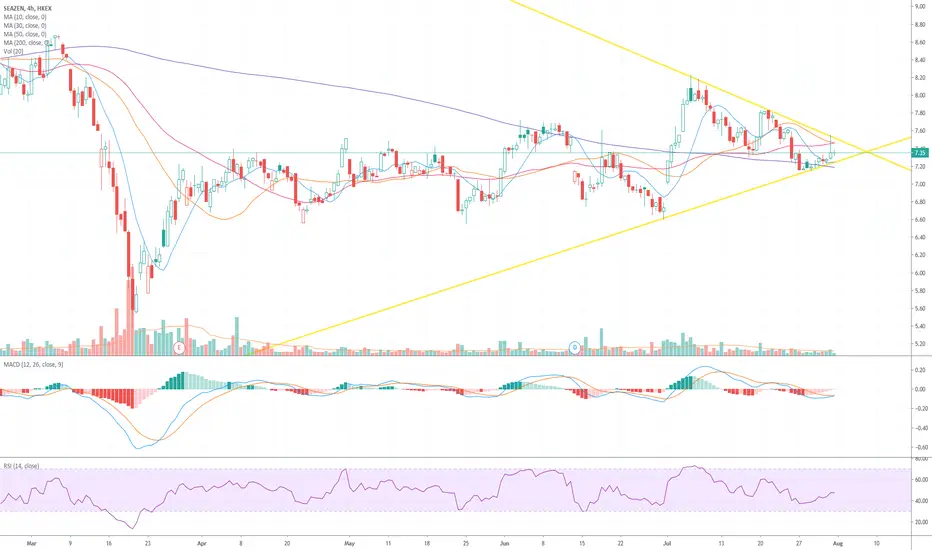Click the 5.20 price axis label
932x550 pixels.
click(920, 344)
